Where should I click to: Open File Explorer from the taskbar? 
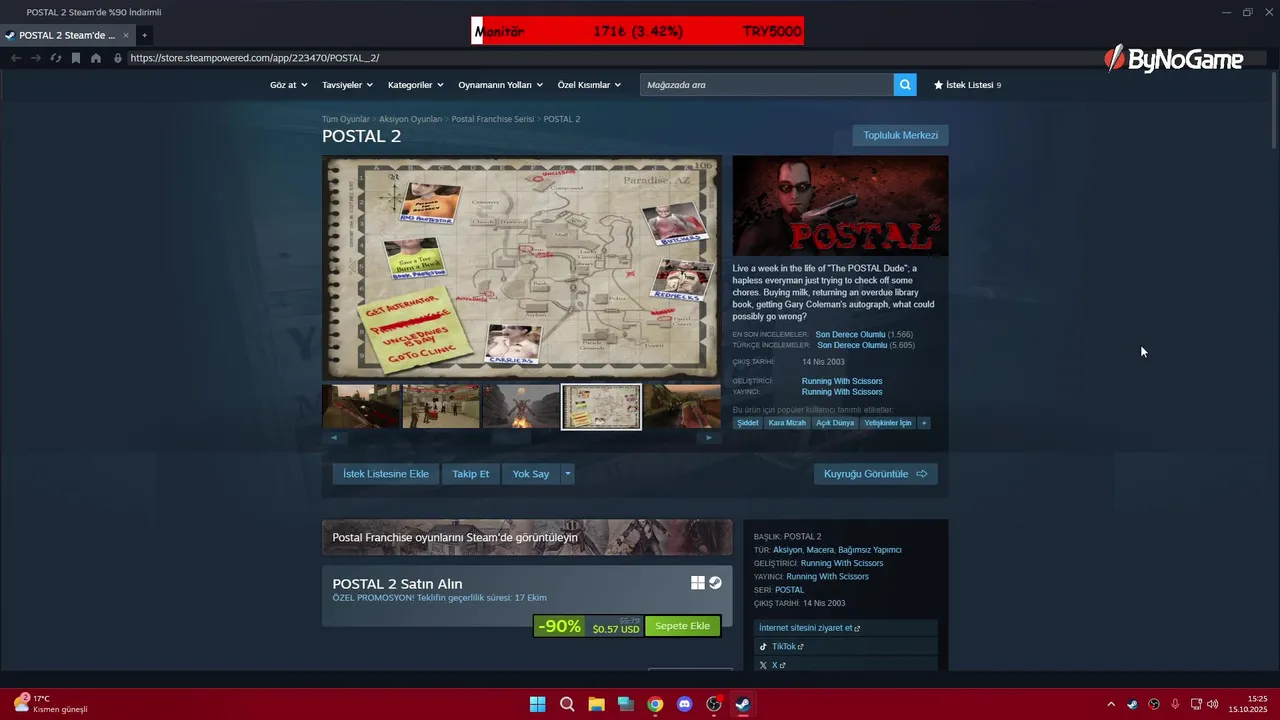point(596,704)
